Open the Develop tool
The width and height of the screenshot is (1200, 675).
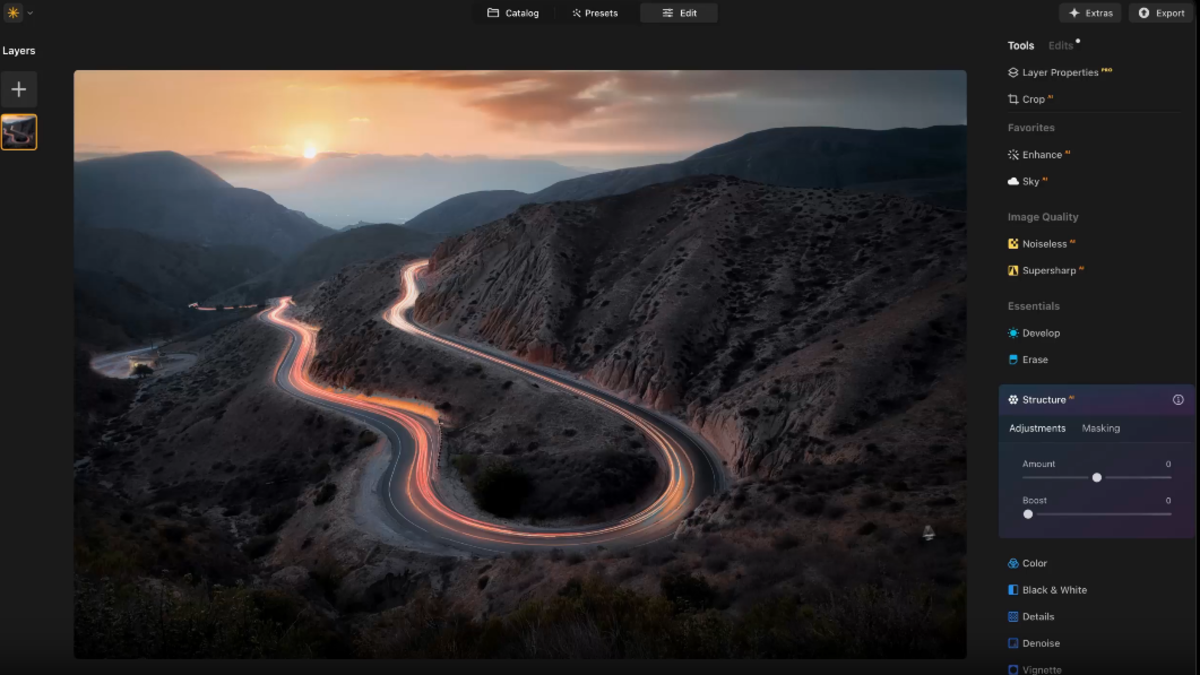tap(1040, 332)
